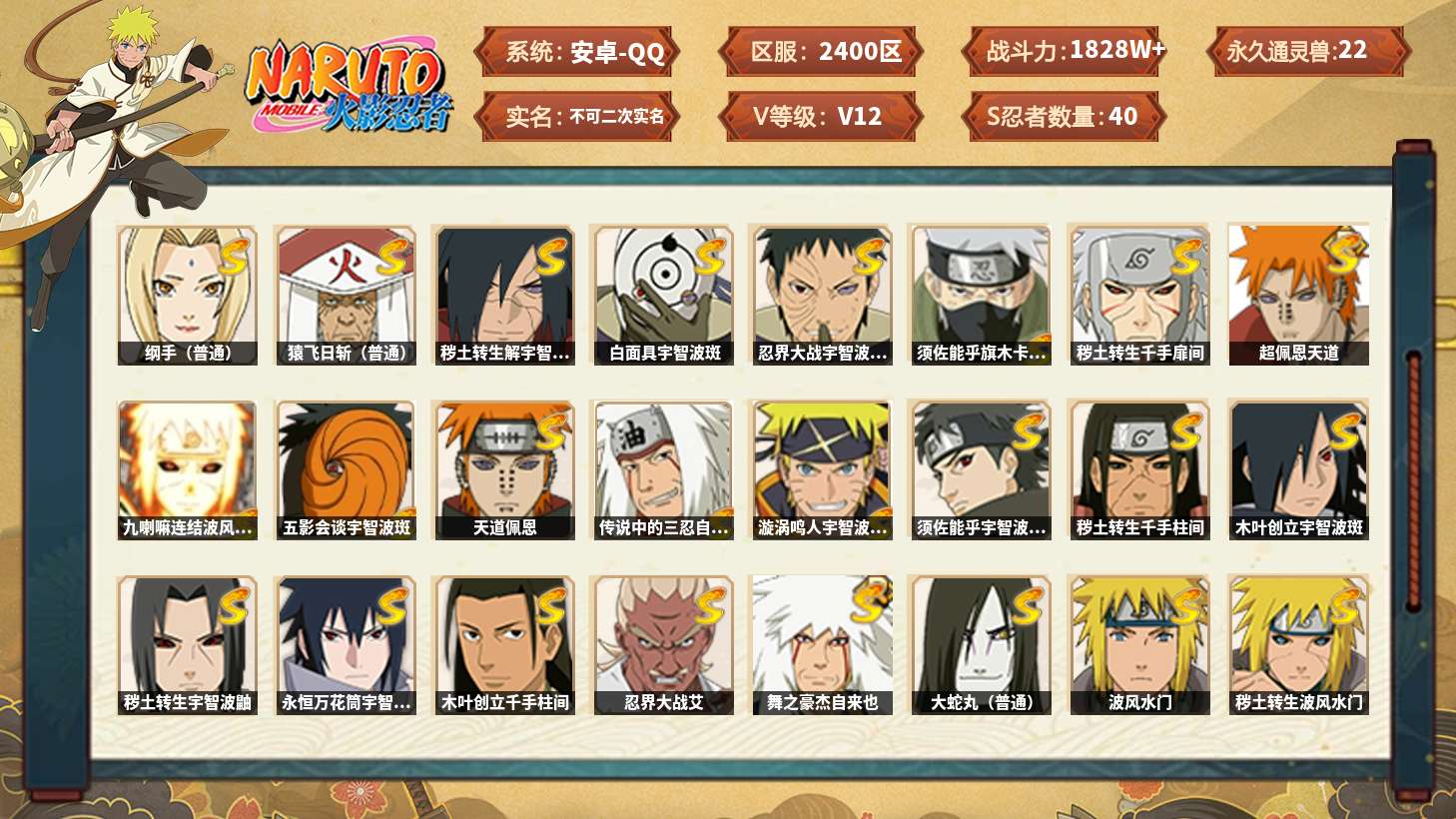Select the 纲手（普通）character portrait

(x=187, y=295)
